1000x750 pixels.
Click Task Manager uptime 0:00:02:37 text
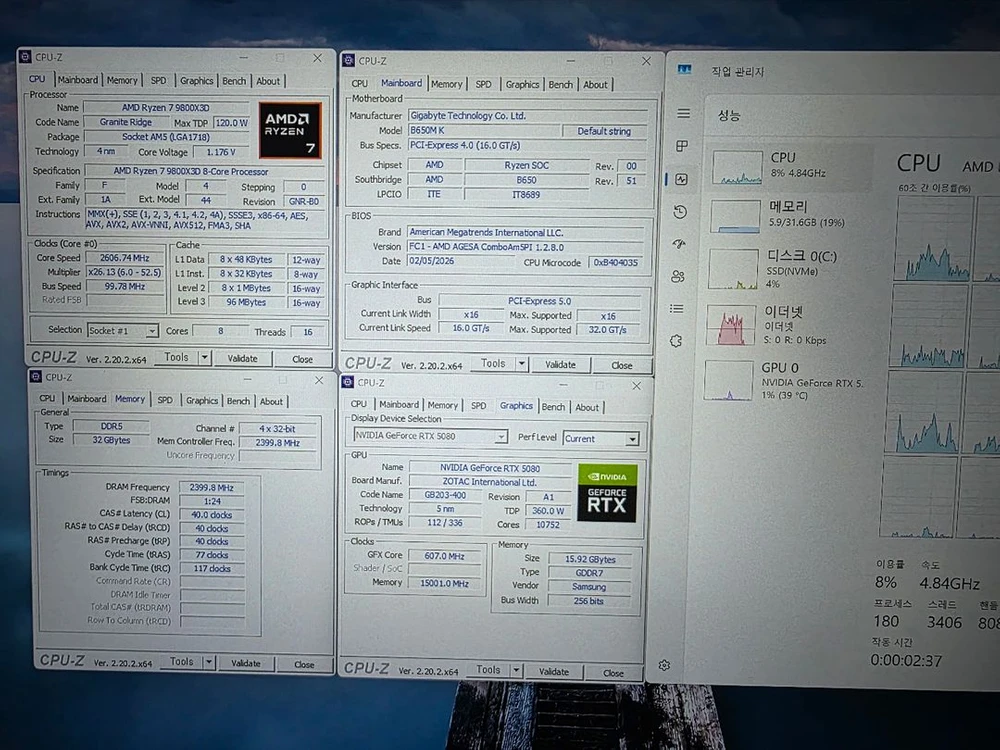click(906, 661)
